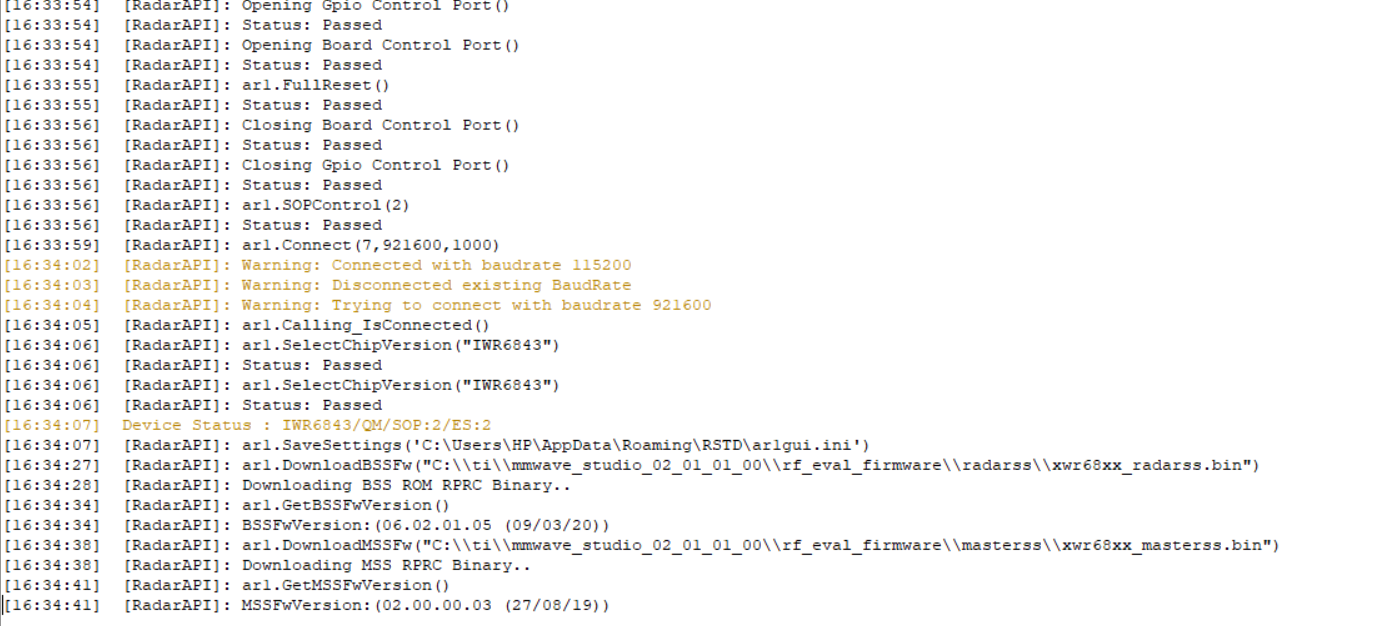Viewport: 1386px width, 626px height.
Task: Select the ar1.SOPControl(2) log entry
Action: [x=207, y=205]
